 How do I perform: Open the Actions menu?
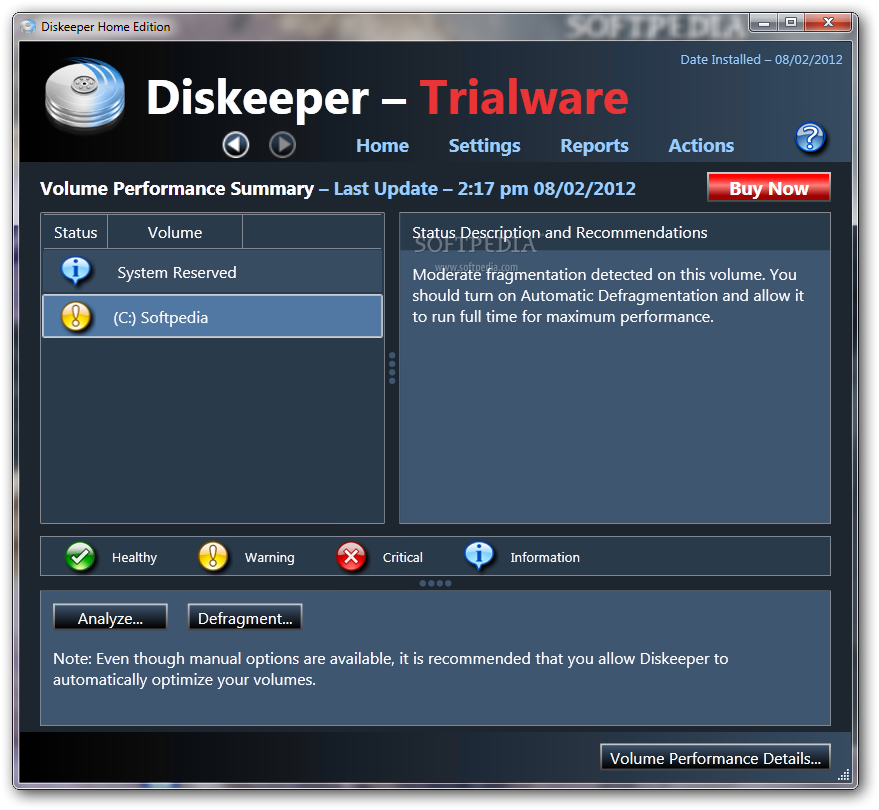click(701, 146)
